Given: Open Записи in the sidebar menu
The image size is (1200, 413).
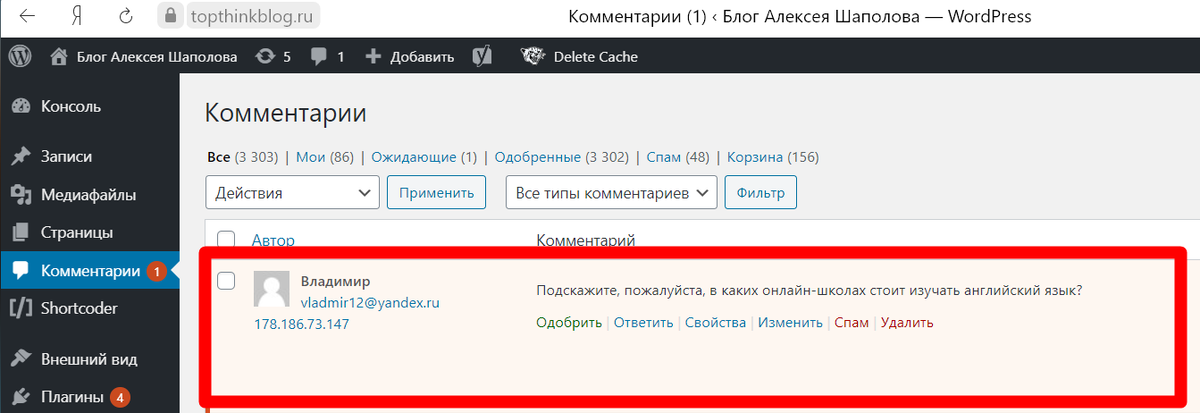Looking at the screenshot, I should [x=67, y=157].
